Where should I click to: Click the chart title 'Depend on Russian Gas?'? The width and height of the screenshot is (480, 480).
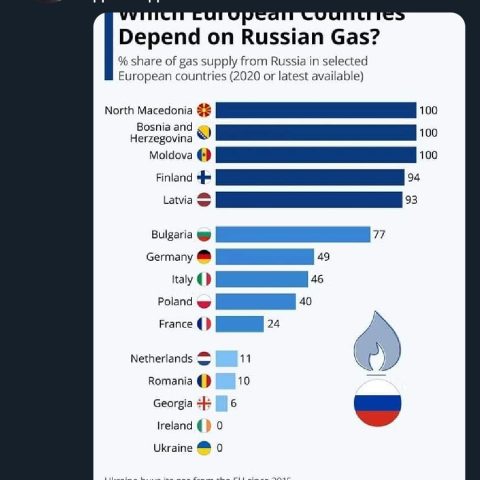pos(249,37)
